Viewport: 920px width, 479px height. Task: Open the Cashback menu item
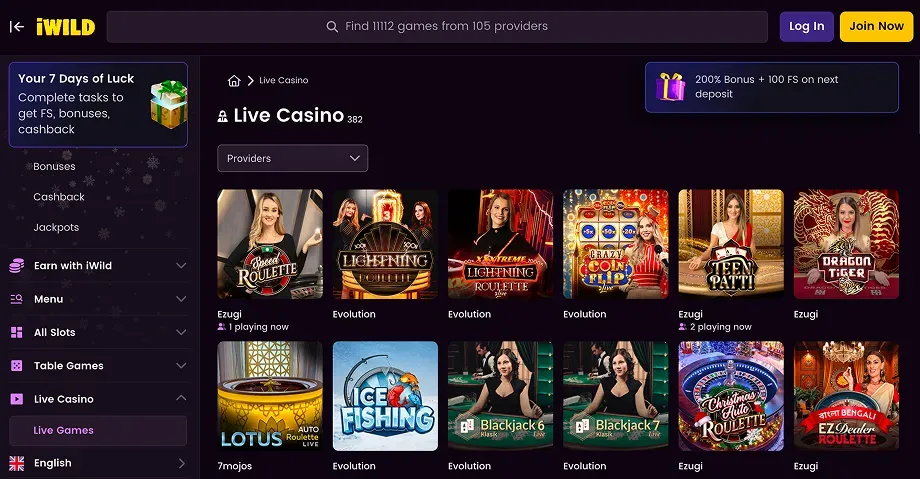click(x=59, y=197)
